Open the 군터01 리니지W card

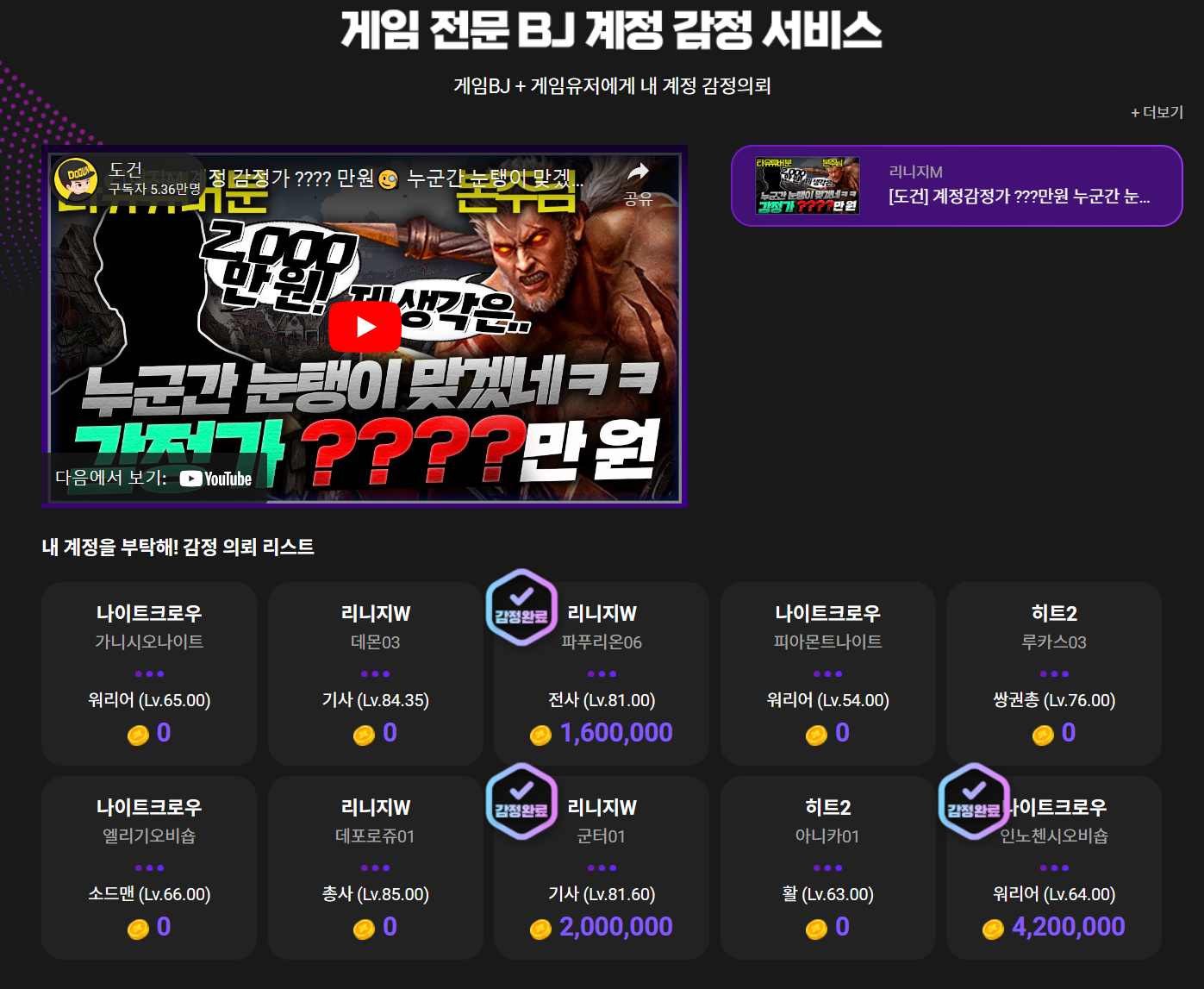click(x=602, y=867)
